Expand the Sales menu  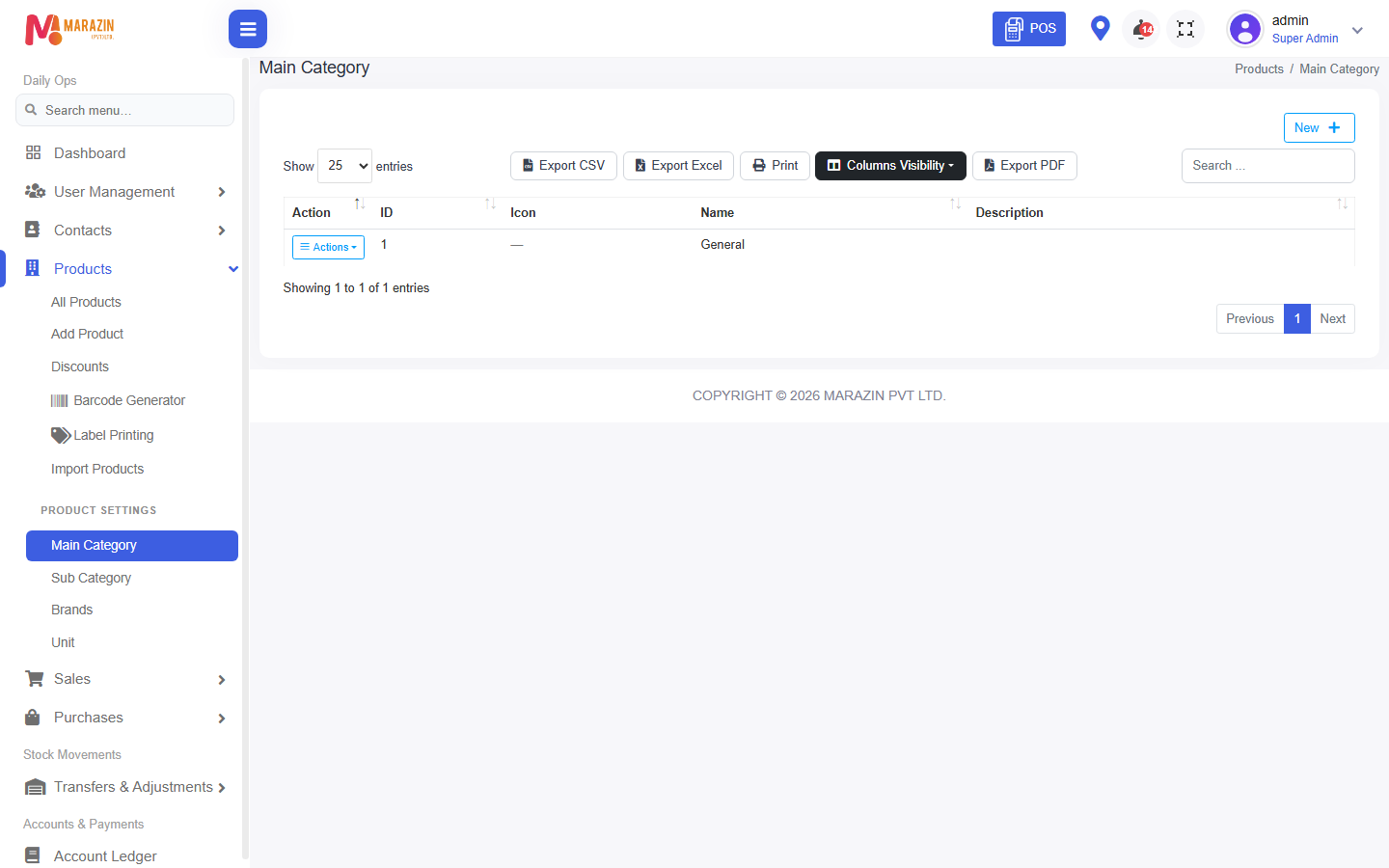point(124,679)
